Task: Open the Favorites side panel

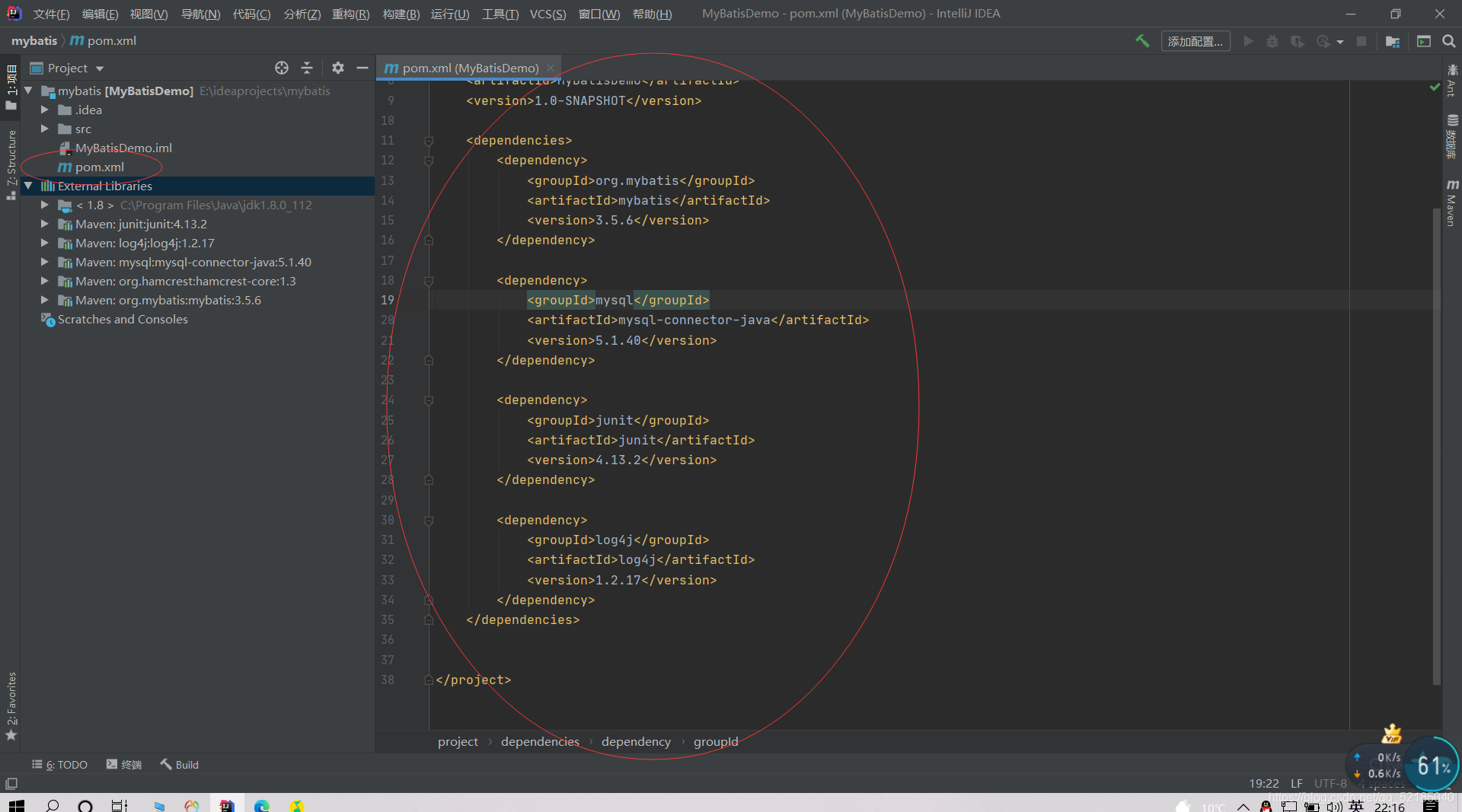Action: (x=11, y=705)
